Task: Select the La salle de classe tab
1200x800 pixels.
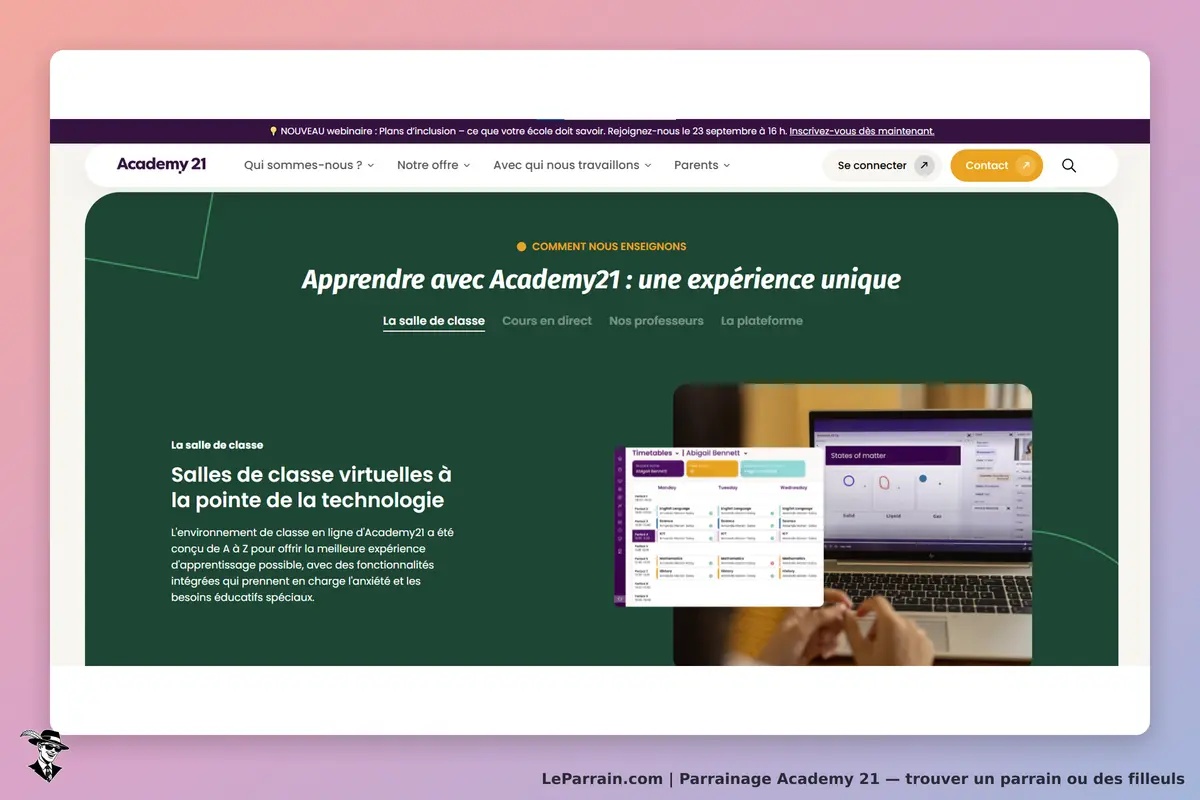Action: pyautogui.click(x=434, y=321)
